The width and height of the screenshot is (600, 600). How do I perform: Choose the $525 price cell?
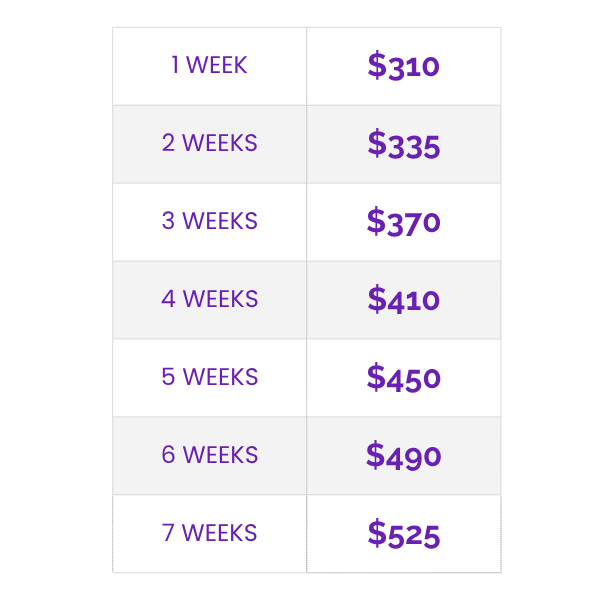click(403, 533)
